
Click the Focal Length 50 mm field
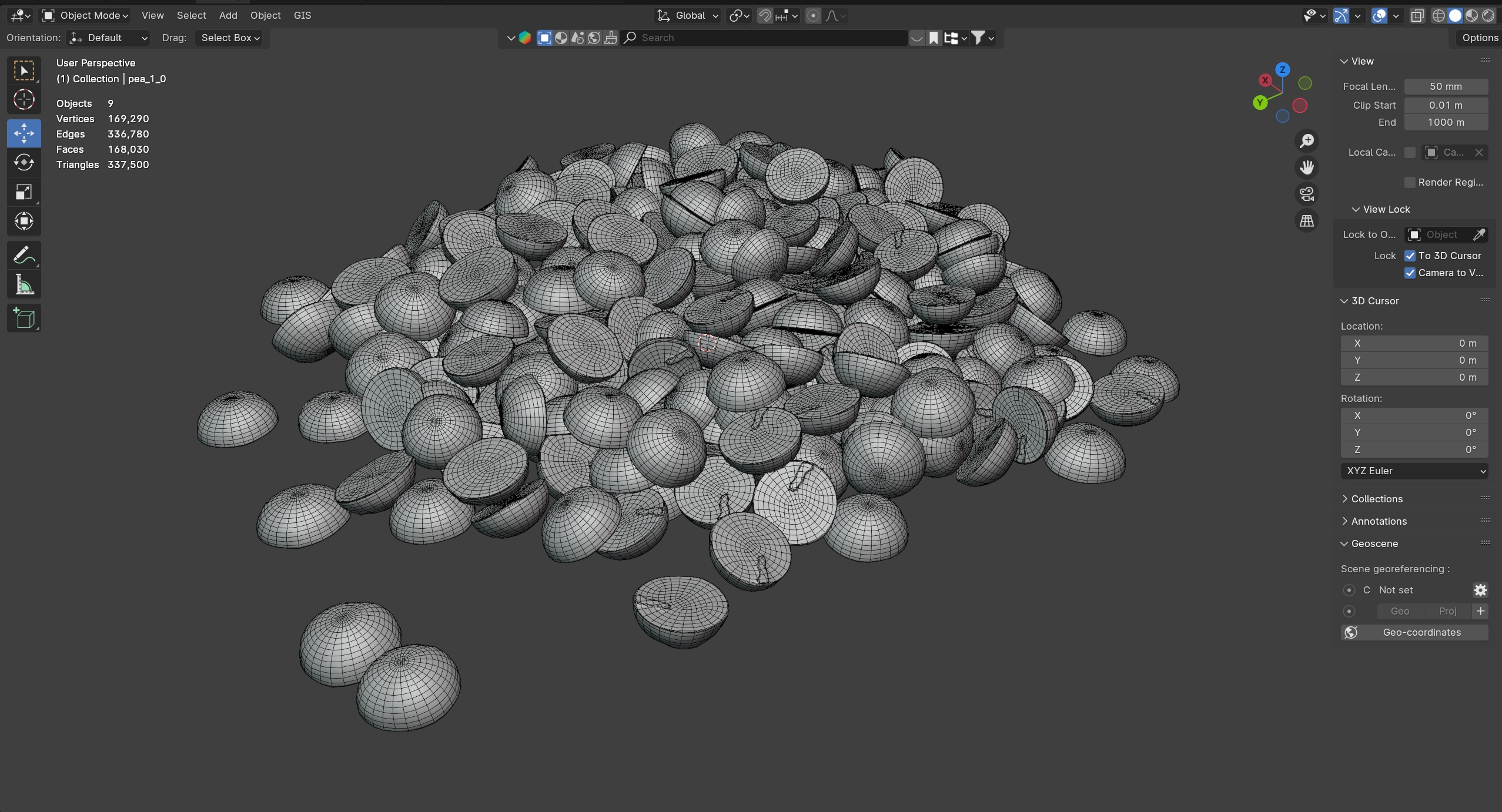click(1446, 86)
